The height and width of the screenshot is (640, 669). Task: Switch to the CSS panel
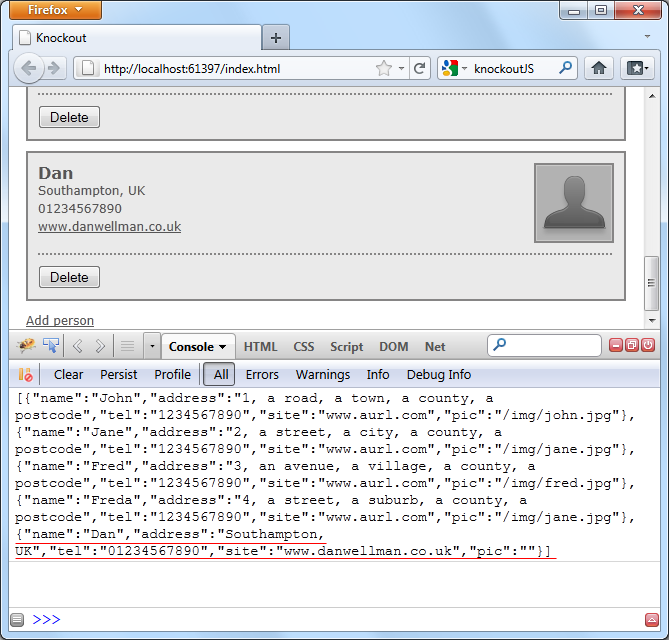303,347
